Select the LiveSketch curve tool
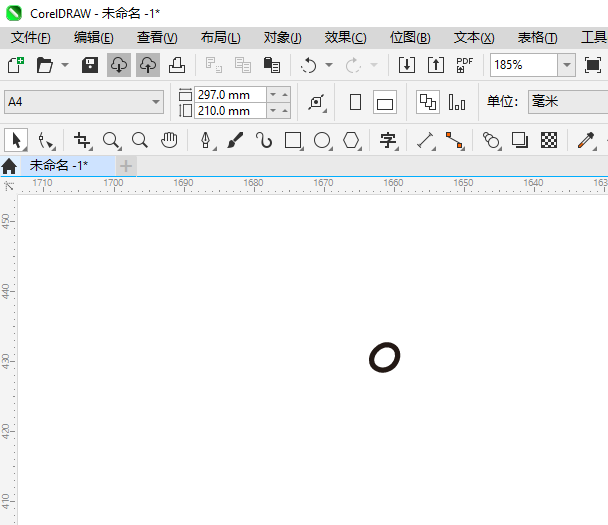 [x=264, y=140]
